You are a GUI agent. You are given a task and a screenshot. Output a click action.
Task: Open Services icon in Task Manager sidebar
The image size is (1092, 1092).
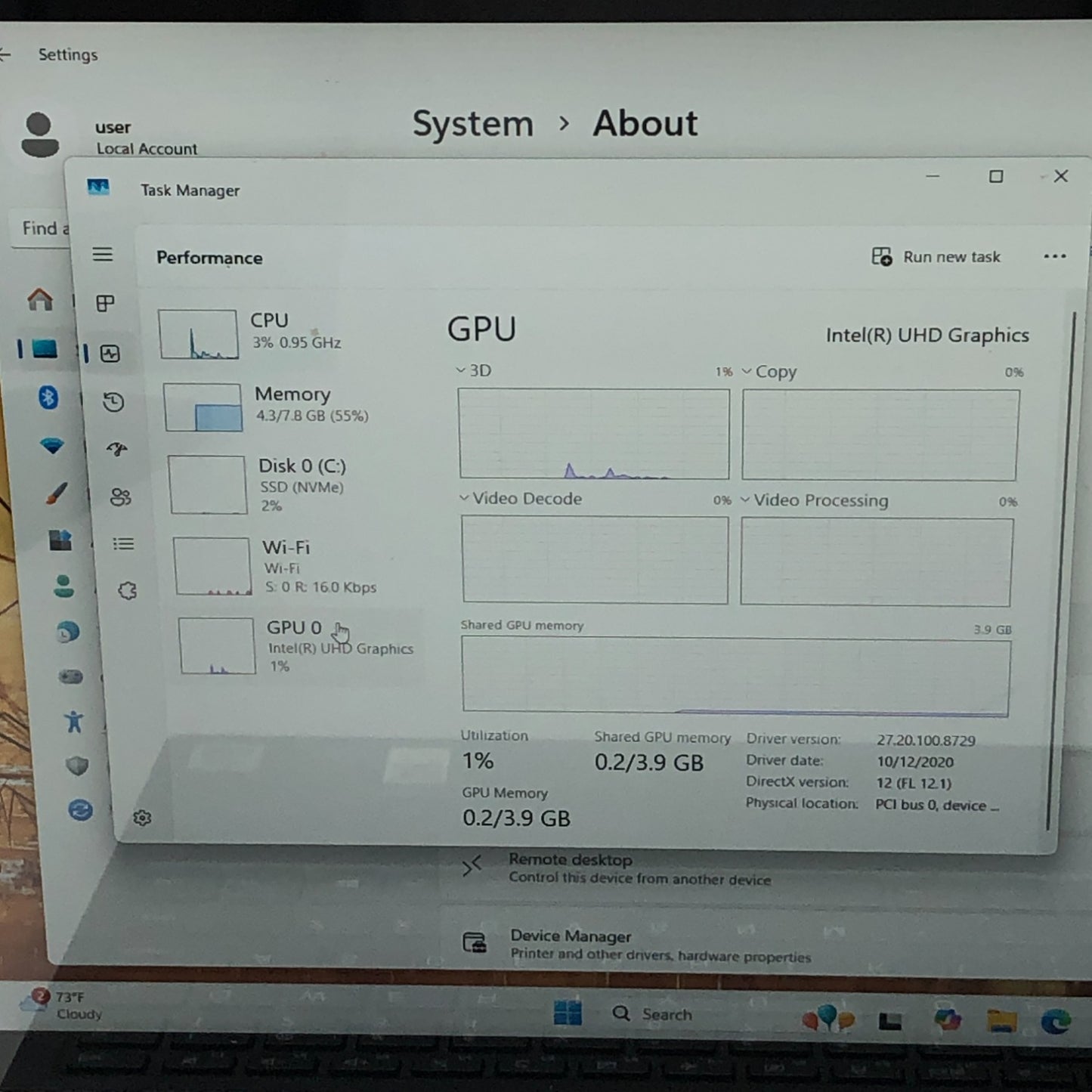pos(128,591)
